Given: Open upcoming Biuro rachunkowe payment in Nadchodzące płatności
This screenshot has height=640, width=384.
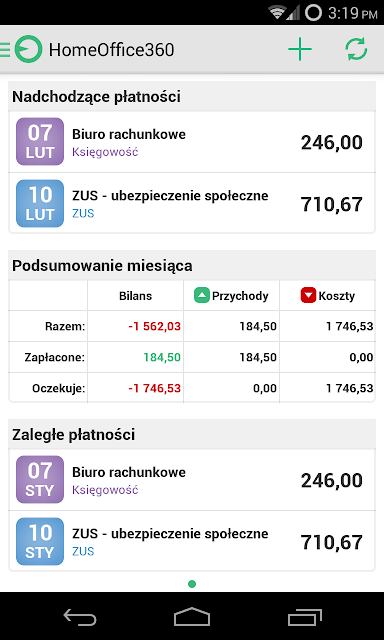Looking at the screenshot, I should coord(192,142).
